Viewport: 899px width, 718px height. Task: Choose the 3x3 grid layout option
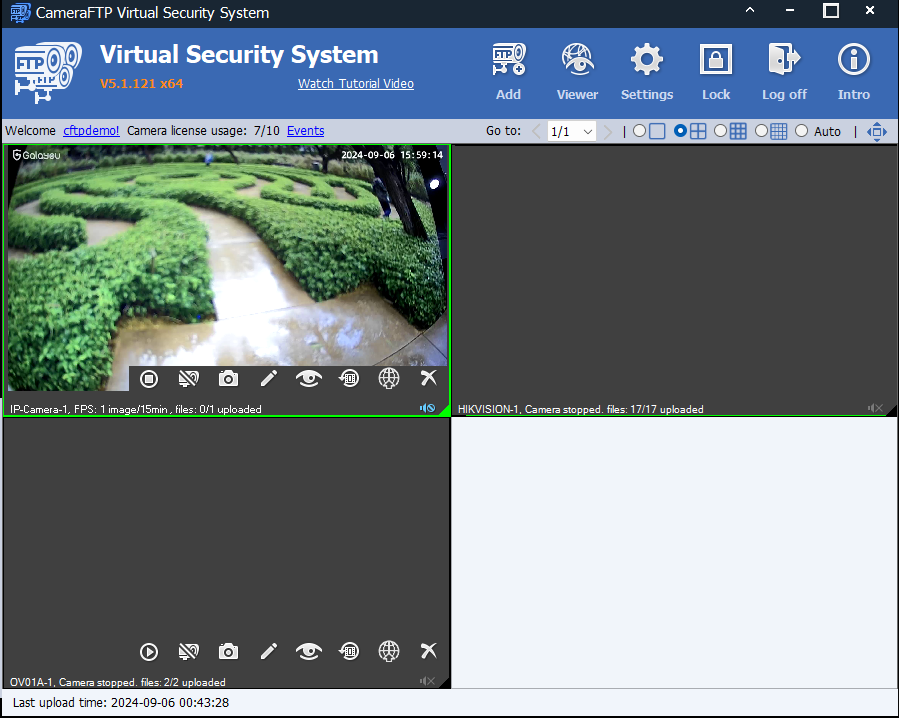tap(721, 131)
